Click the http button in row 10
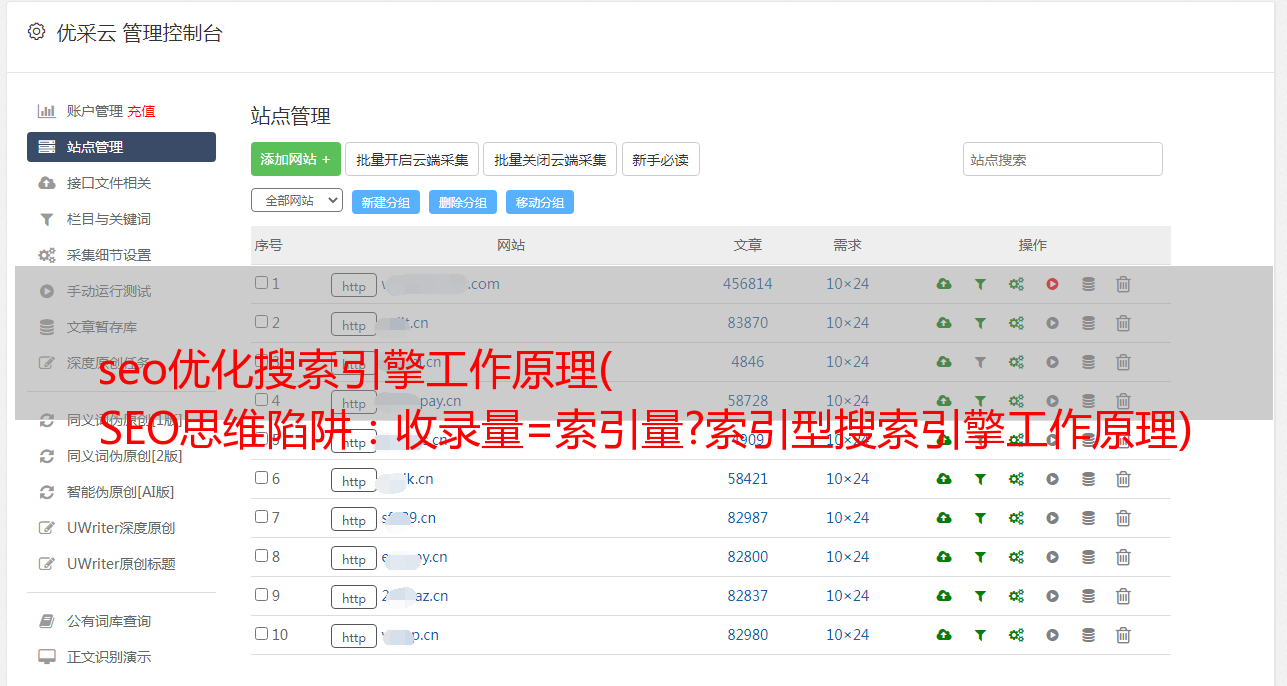The width and height of the screenshot is (1287, 686). click(354, 636)
